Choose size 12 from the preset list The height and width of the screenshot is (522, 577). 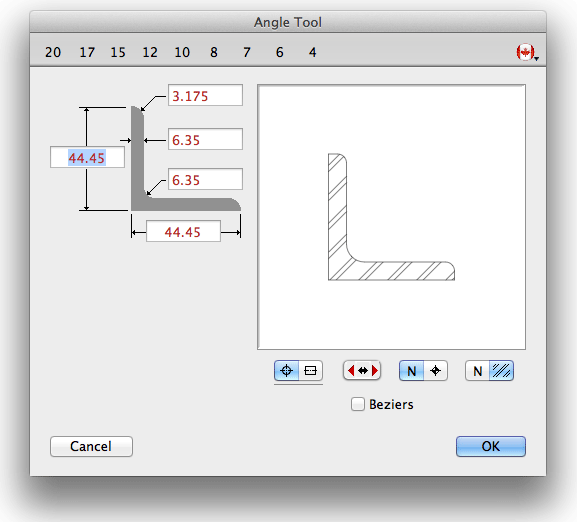150,52
